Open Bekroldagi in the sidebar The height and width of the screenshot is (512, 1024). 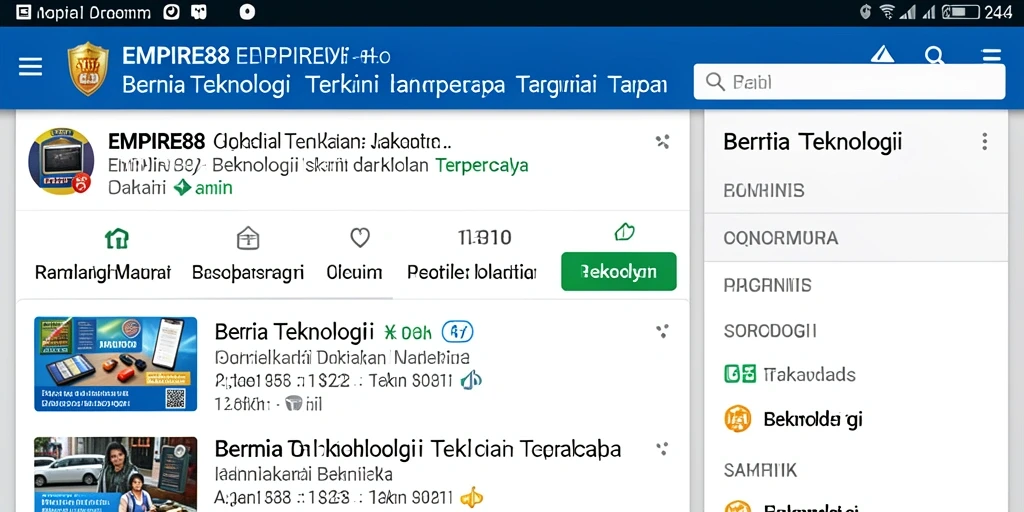[x=813, y=419]
